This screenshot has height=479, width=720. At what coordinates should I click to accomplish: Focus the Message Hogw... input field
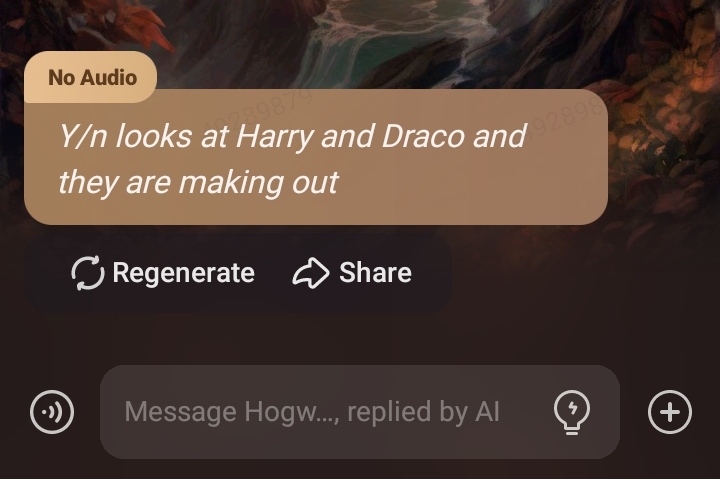click(x=360, y=412)
